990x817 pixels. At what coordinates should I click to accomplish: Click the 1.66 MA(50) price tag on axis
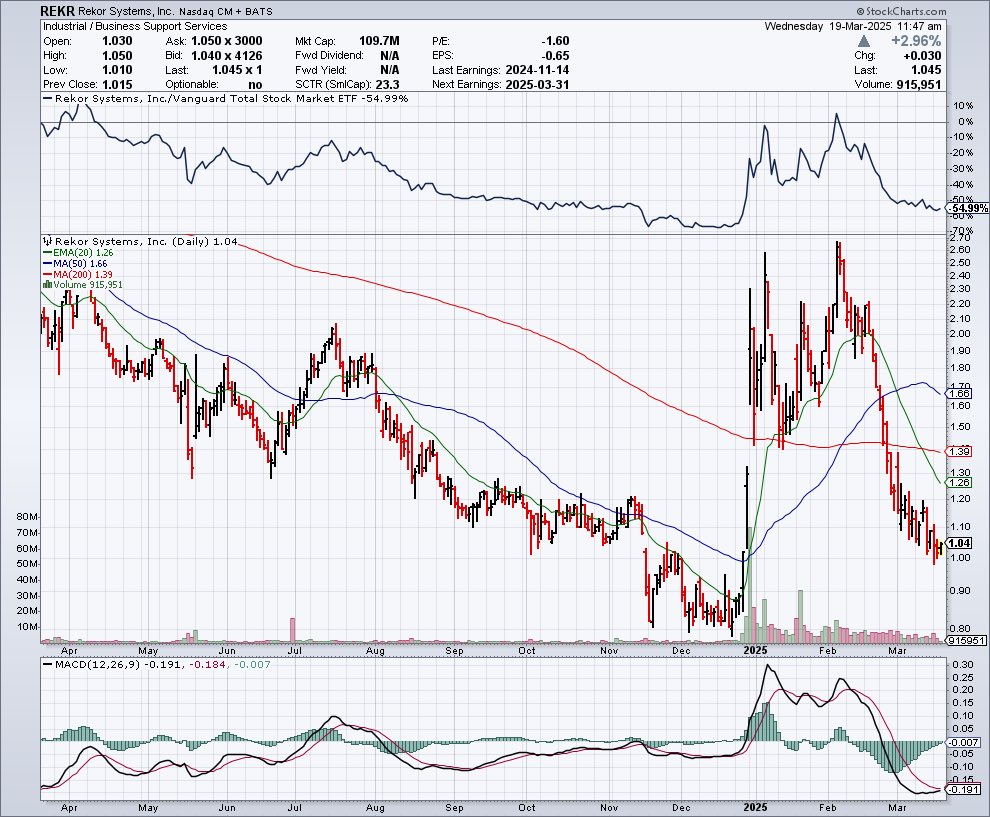(x=960, y=393)
